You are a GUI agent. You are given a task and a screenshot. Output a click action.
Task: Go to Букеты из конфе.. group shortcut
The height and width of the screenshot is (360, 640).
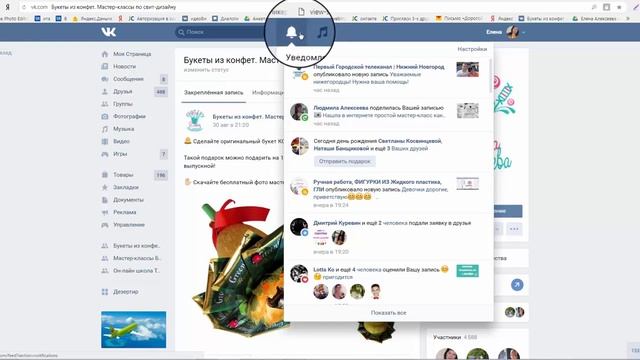click(x=136, y=246)
